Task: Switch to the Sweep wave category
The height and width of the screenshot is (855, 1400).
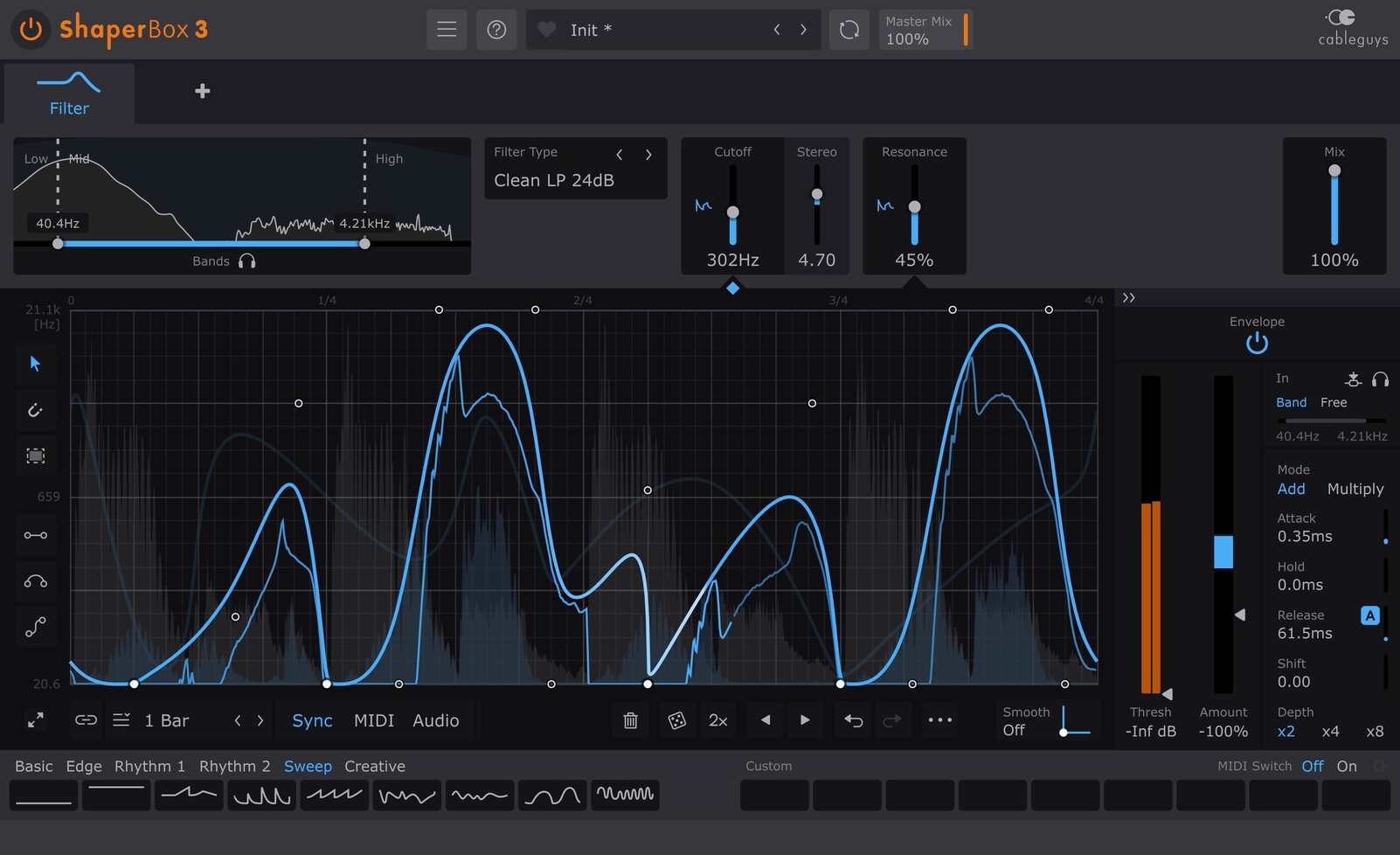Action: point(308,765)
